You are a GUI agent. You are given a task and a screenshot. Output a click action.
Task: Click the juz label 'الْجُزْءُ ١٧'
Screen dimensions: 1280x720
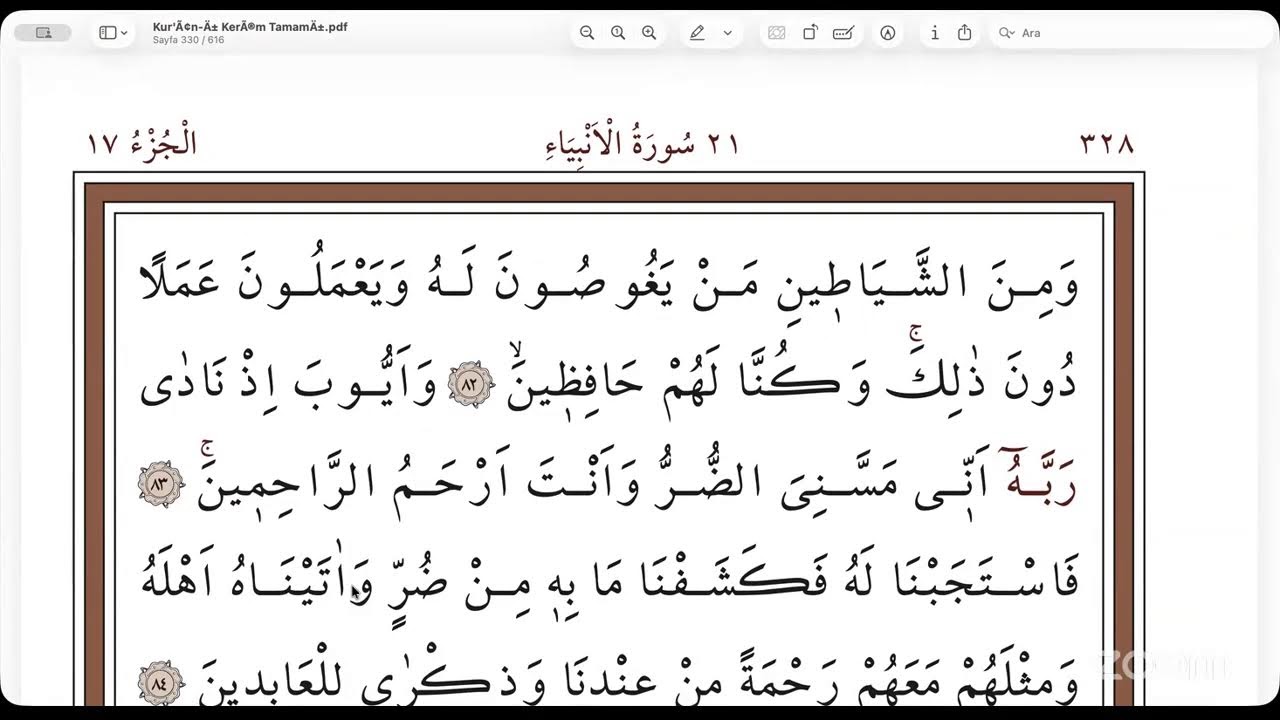tap(142, 144)
